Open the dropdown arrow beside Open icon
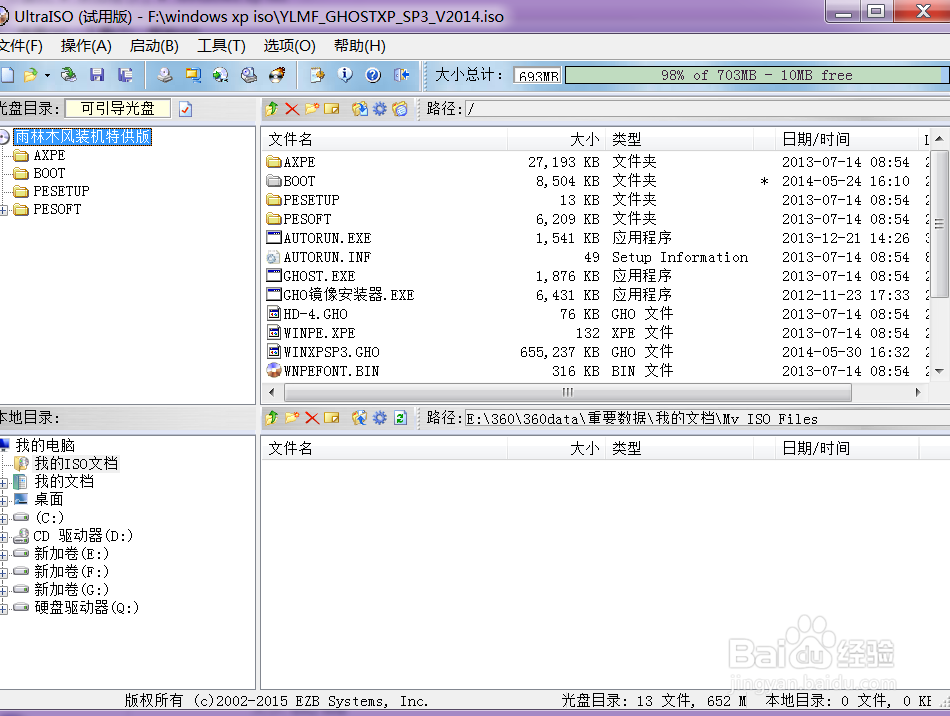The height and width of the screenshot is (716, 950). tap(47, 76)
